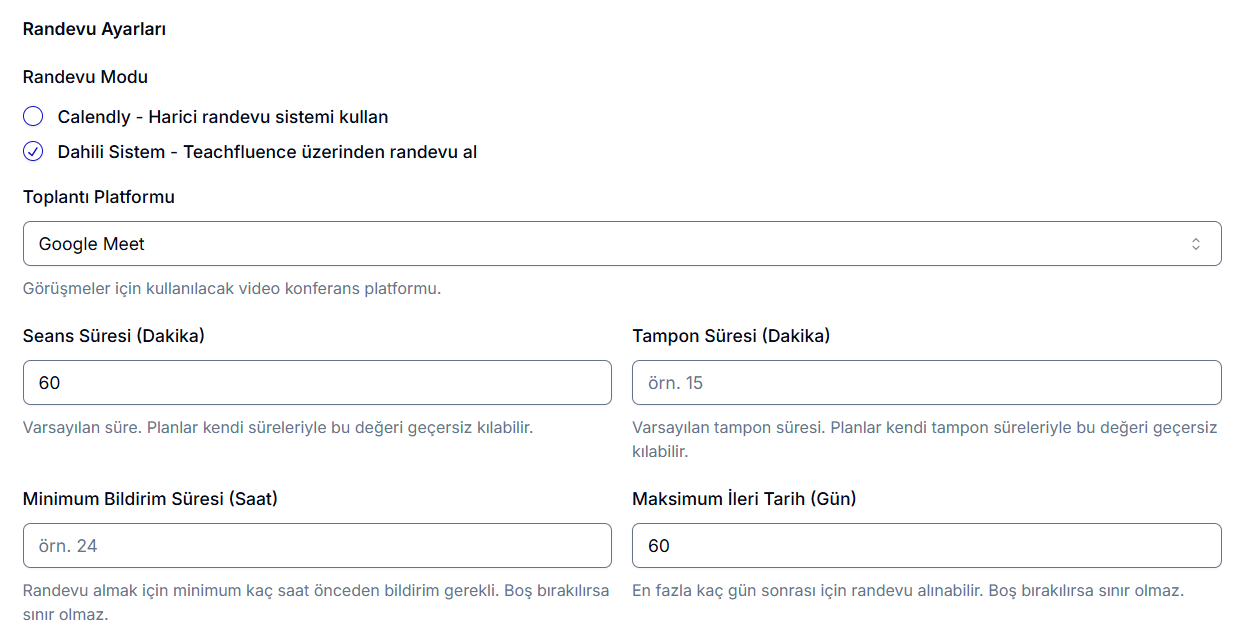Click into the Tampon Süresi input field
Image resolution: width=1245 pixels, height=641 pixels.
[926, 383]
